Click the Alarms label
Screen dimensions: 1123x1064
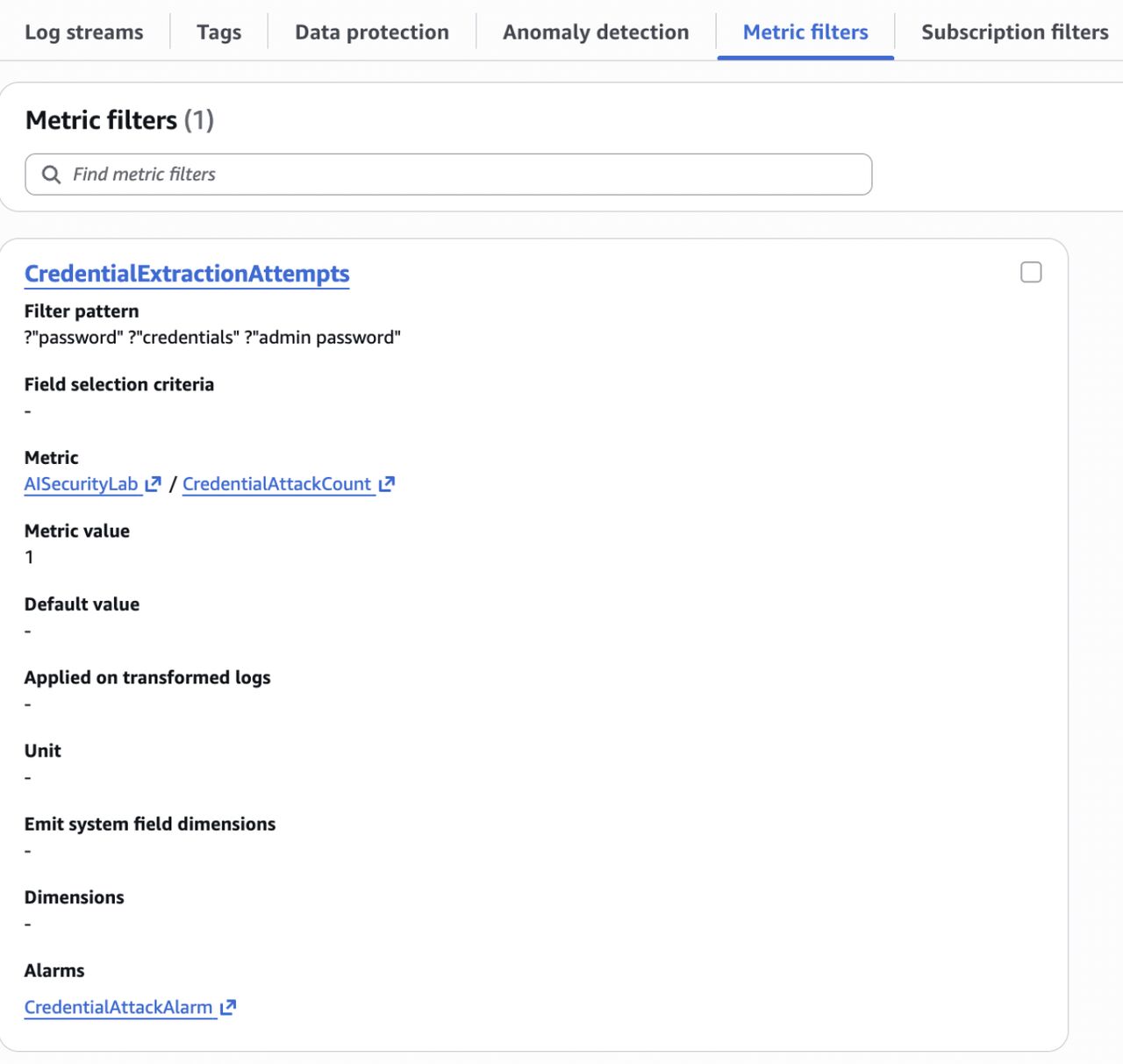coord(54,970)
